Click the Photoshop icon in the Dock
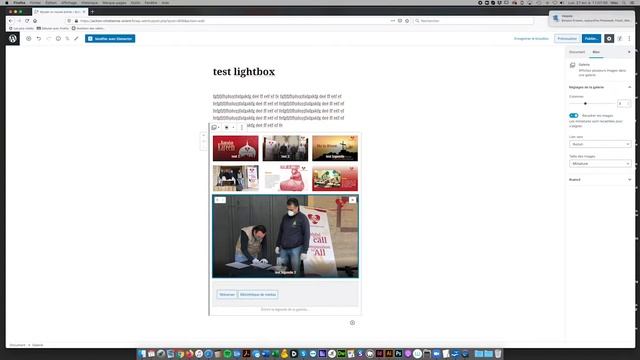The height and width of the screenshot is (360, 640). 398,354
